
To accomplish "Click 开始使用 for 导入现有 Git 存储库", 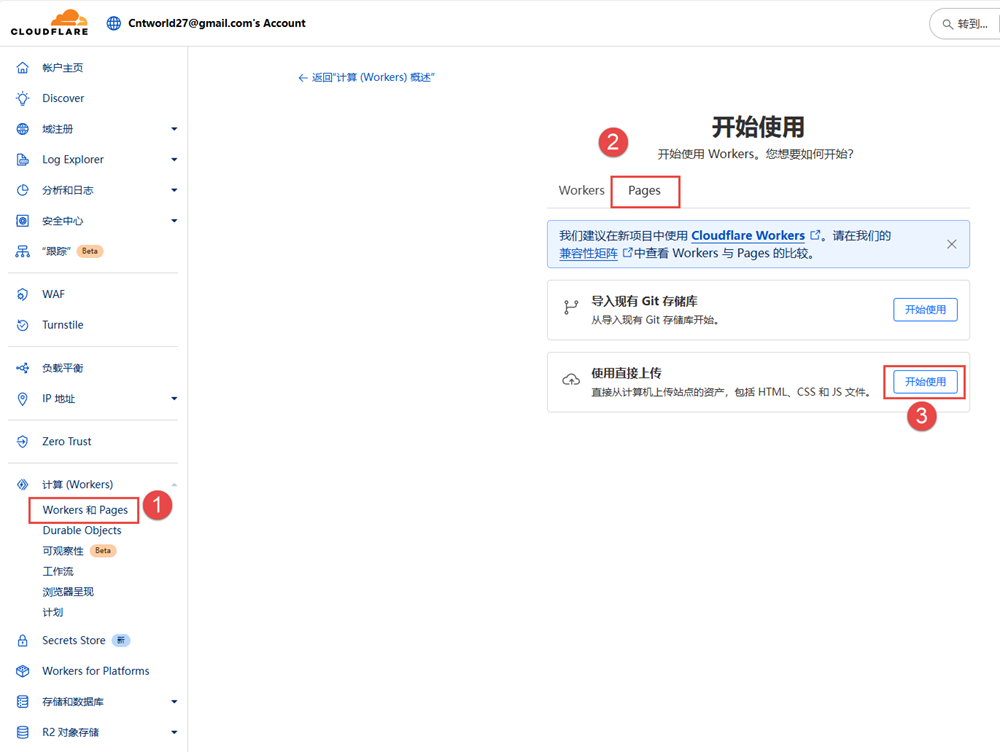I will [x=925, y=310].
